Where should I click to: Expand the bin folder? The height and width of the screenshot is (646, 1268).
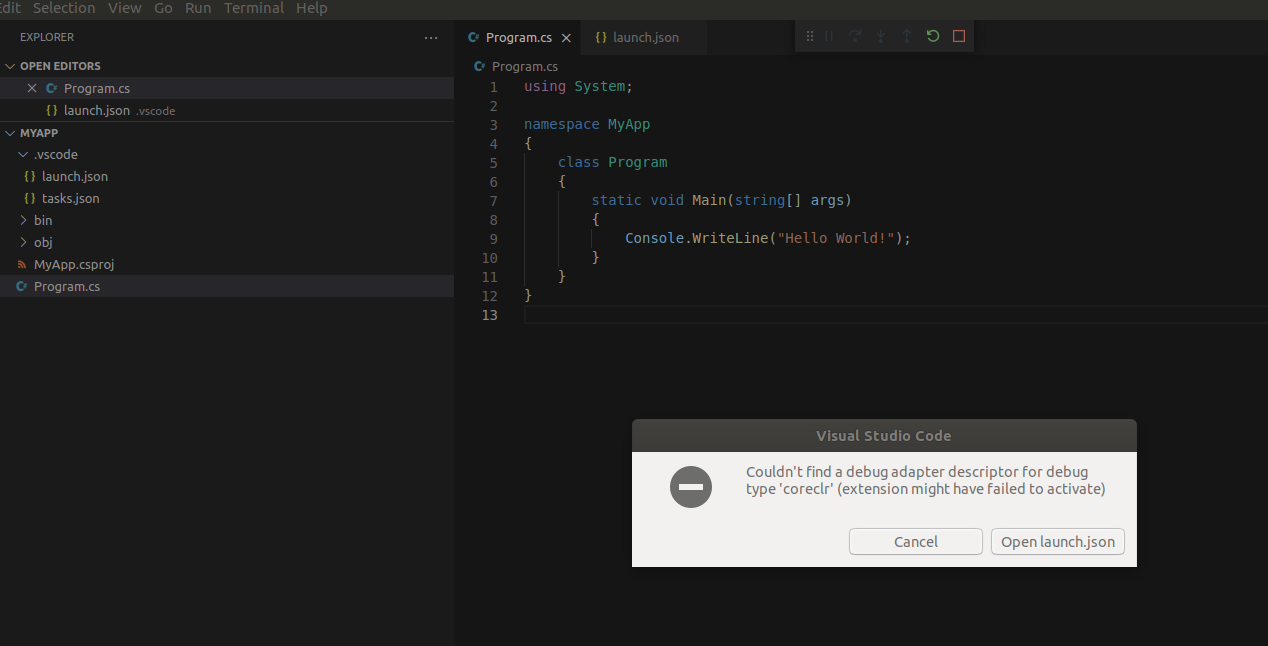click(x=22, y=220)
